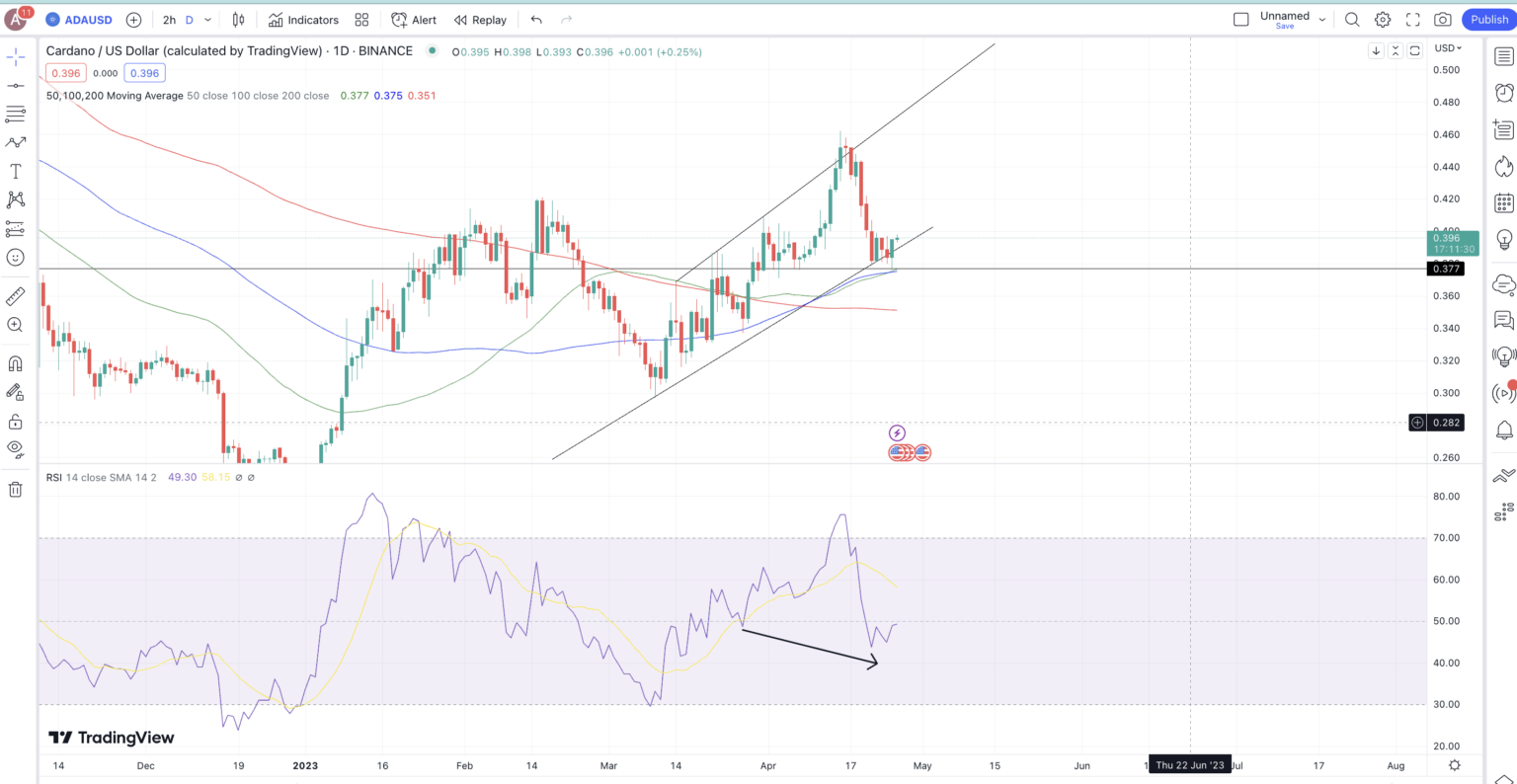
Task: Open chart settings gear in top toolbar
Action: tap(1383, 20)
